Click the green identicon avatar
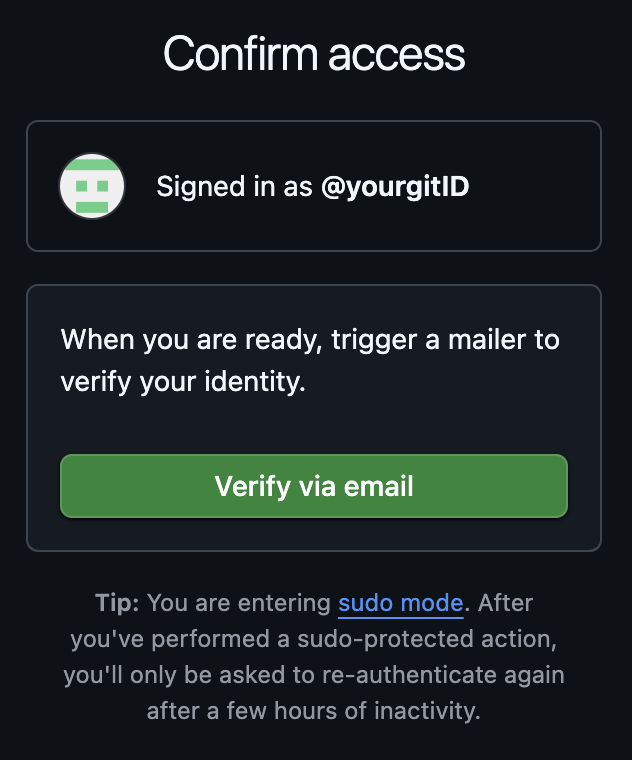Viewport: 632px width, 760px height. [x=92, y=186]
